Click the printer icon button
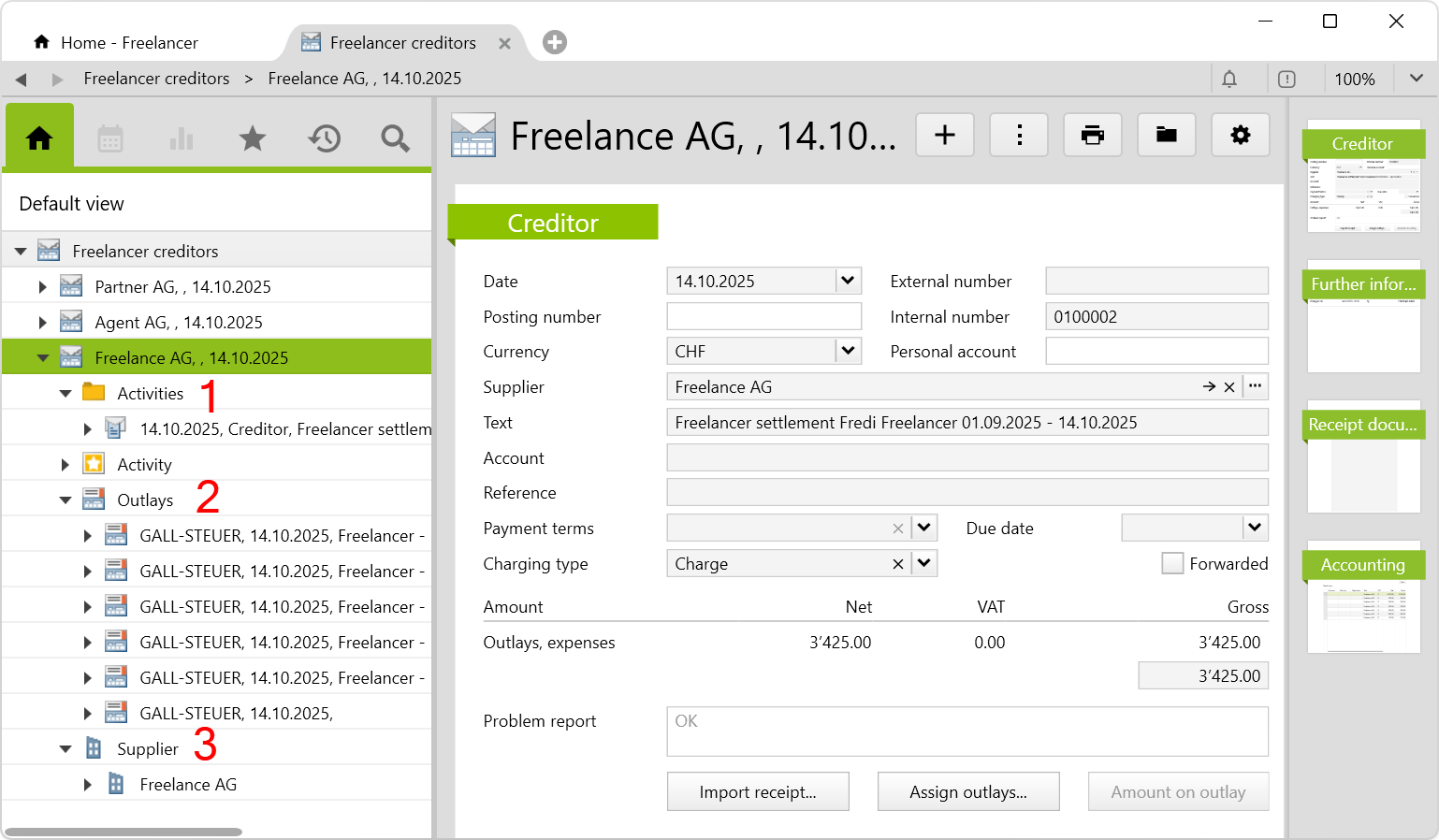 point(1092,136)
